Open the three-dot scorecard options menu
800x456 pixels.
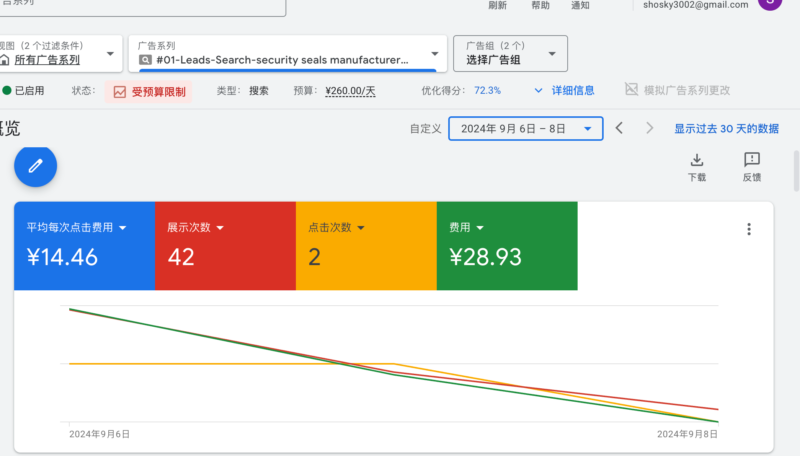pos(748,229)
